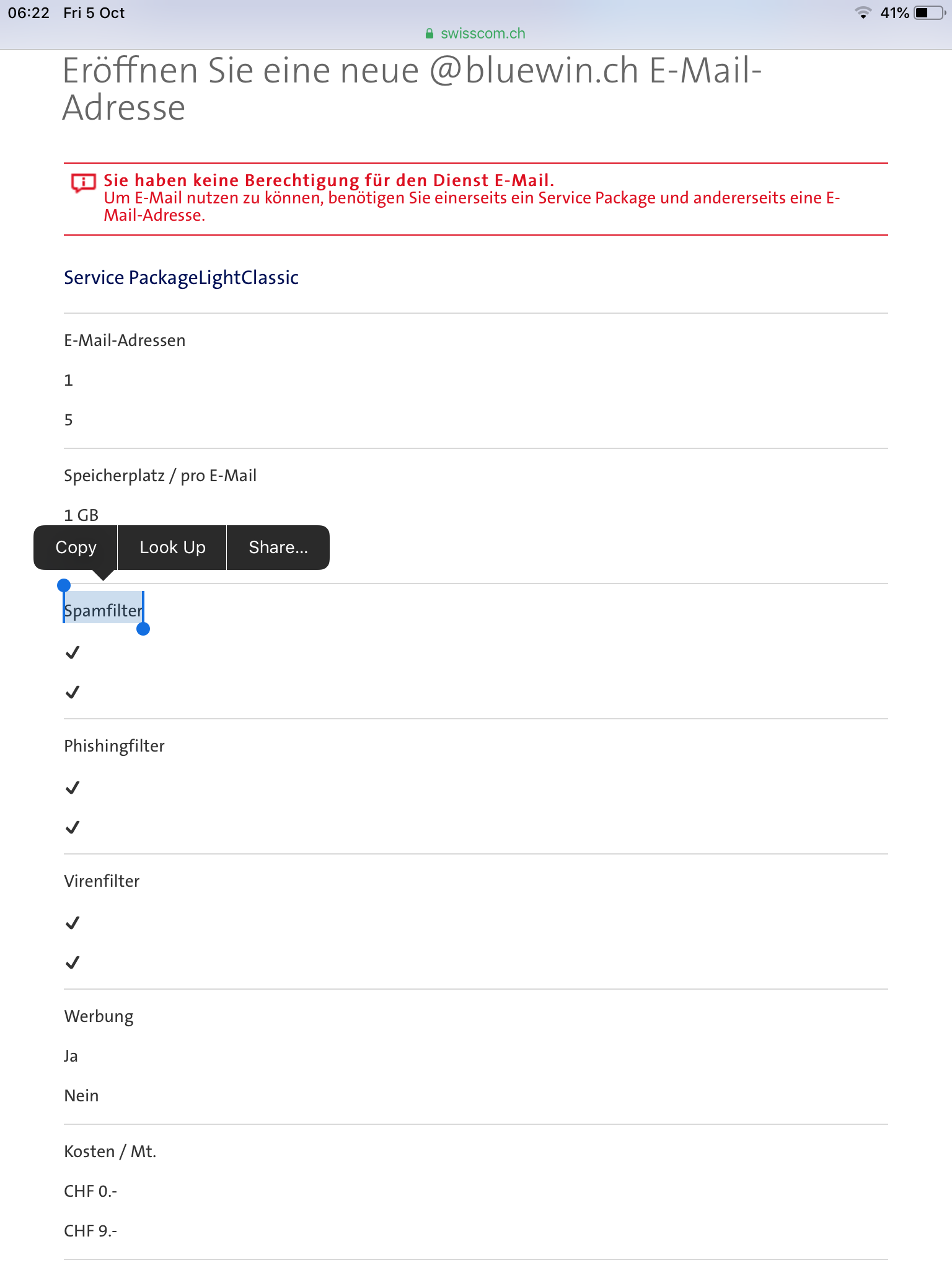Tap the selection end handle below Spamfilter
This screenshot has width=952, height=1270.
click(143, 629)
